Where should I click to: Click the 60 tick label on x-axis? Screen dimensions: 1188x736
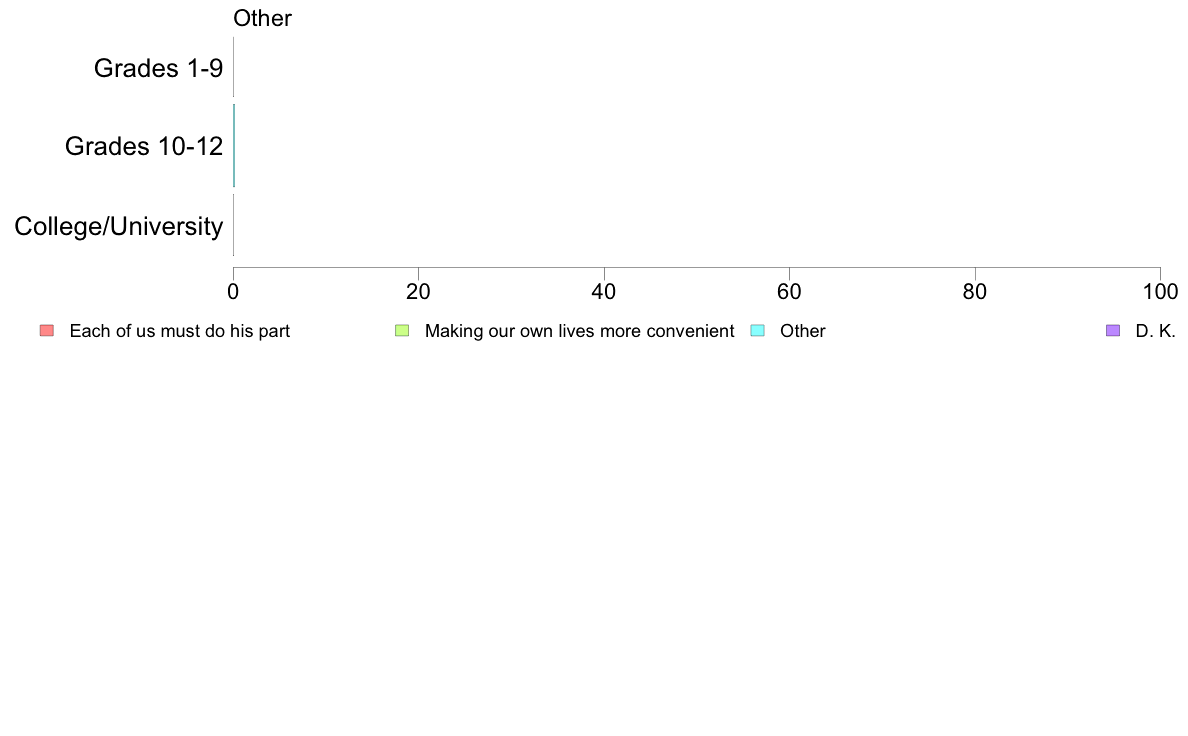(x=789, y=292)
